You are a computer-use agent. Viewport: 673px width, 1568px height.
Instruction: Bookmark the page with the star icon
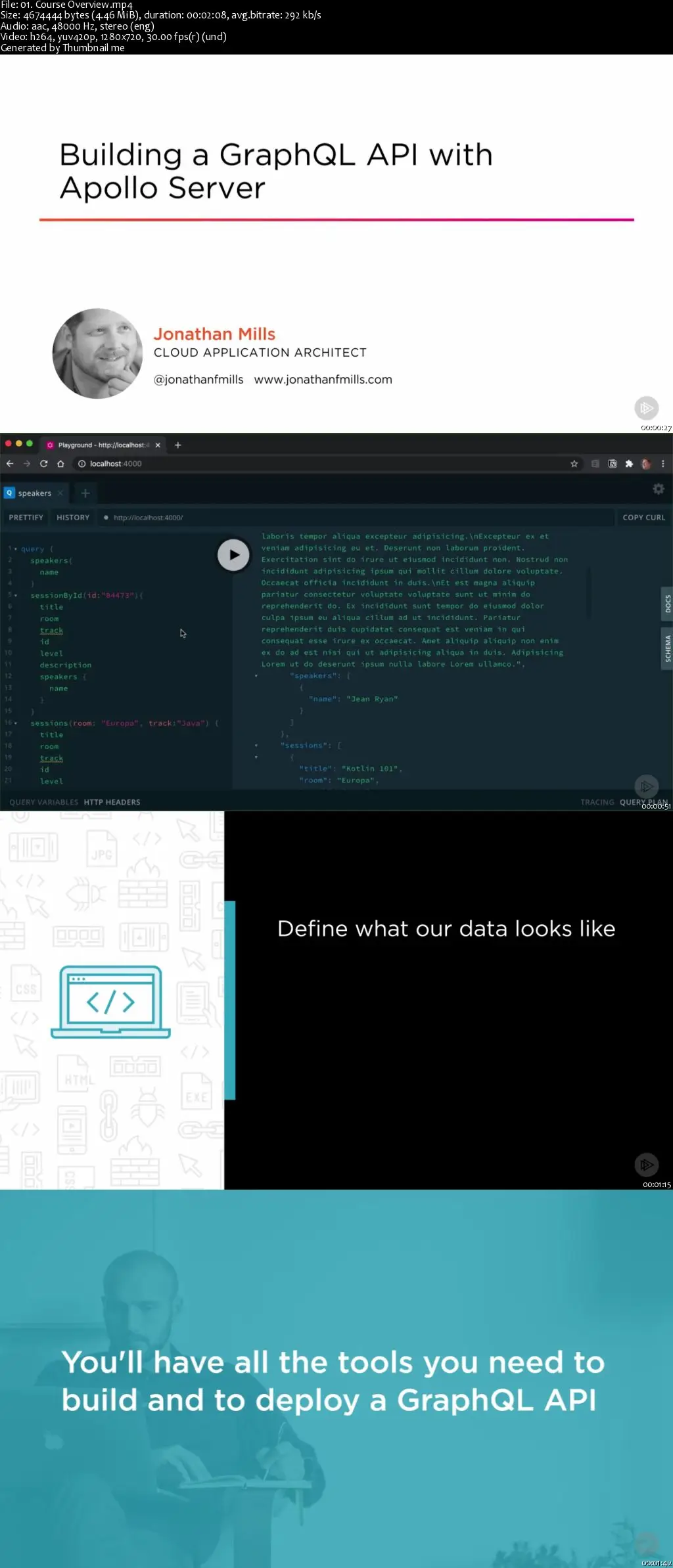(x=574, y=464)
